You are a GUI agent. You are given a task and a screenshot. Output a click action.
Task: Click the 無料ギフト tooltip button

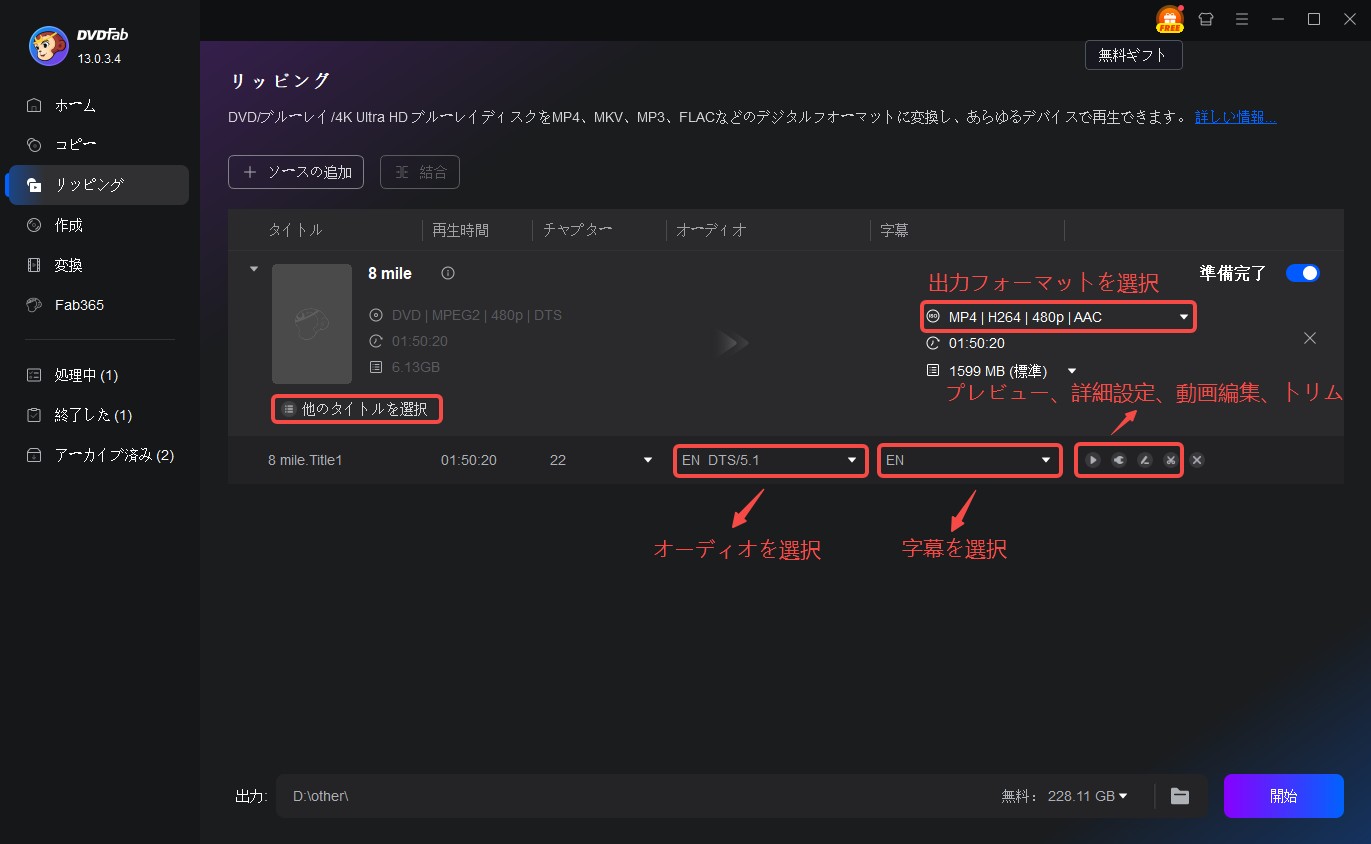click(x=1134, y=56)
